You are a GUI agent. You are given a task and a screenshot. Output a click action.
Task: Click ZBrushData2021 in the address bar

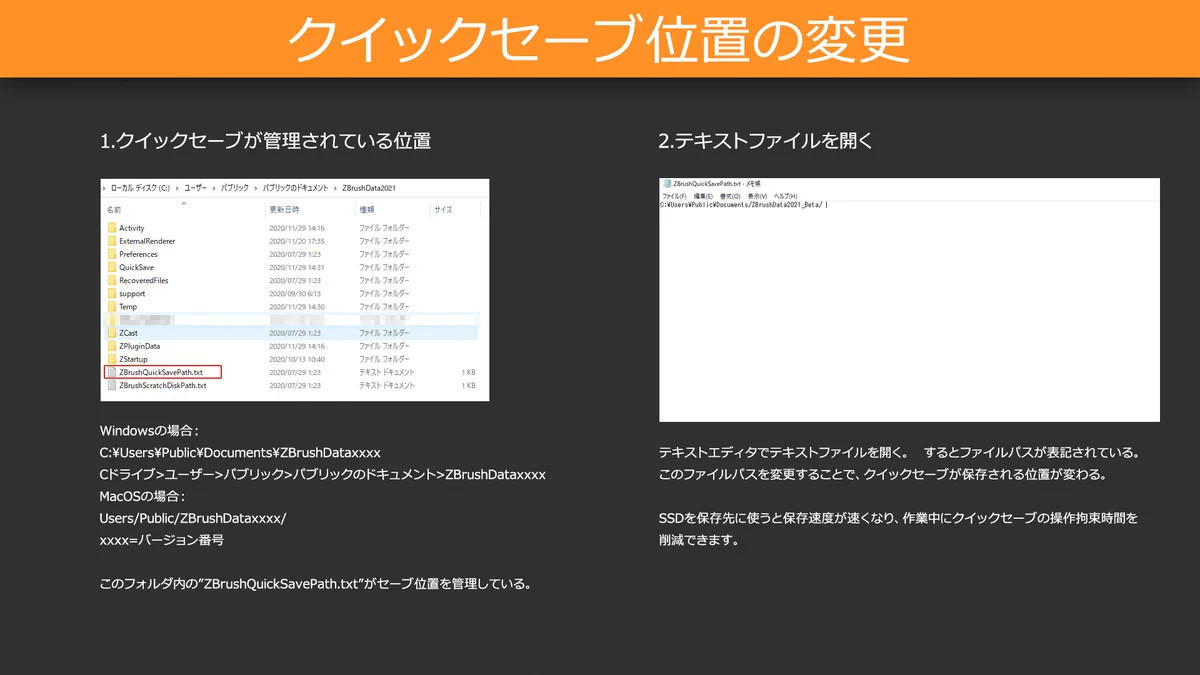coord(368,188)
